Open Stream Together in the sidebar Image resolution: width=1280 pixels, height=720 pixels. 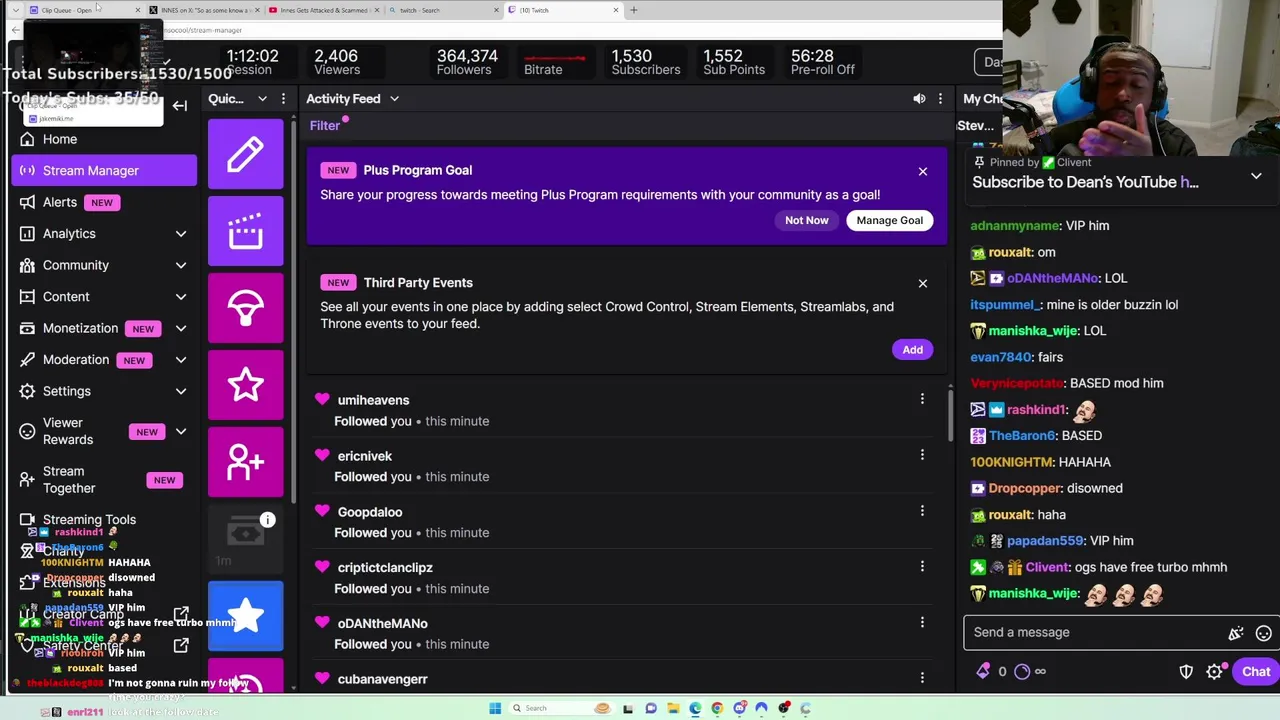pyautogui.click(x=104, y=480)
